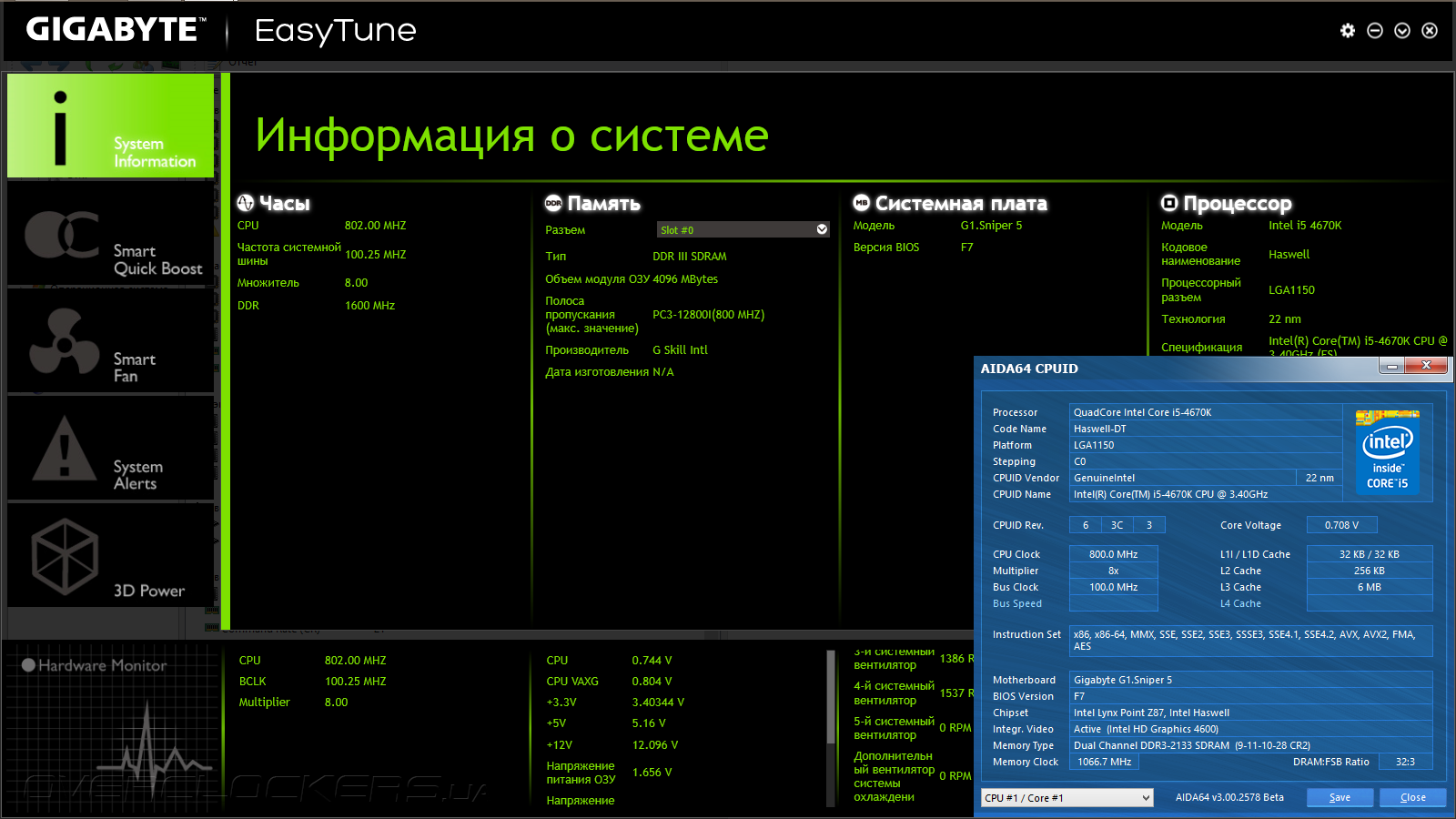Click the 'AIDA64 v3.00.2578 Beta' version label
Viewport: 1456px width, 819px height.
point(1229,798)
